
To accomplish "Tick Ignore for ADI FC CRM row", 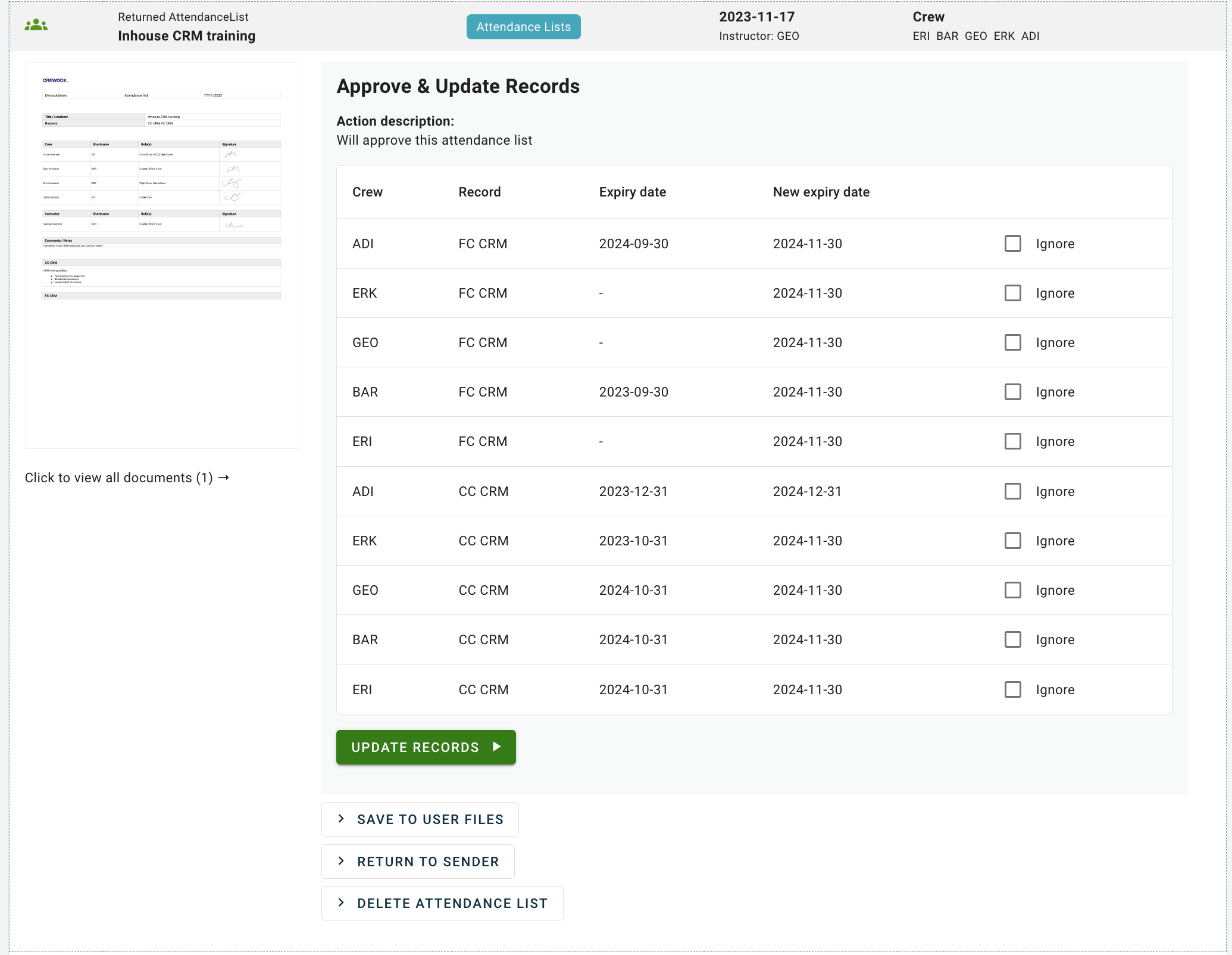I will 1012,244.
